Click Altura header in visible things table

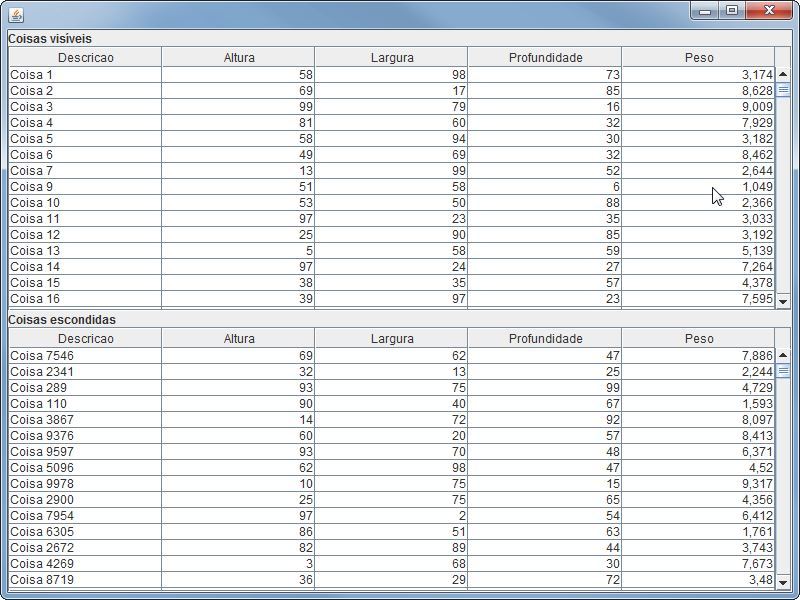(x=238, y=57)
